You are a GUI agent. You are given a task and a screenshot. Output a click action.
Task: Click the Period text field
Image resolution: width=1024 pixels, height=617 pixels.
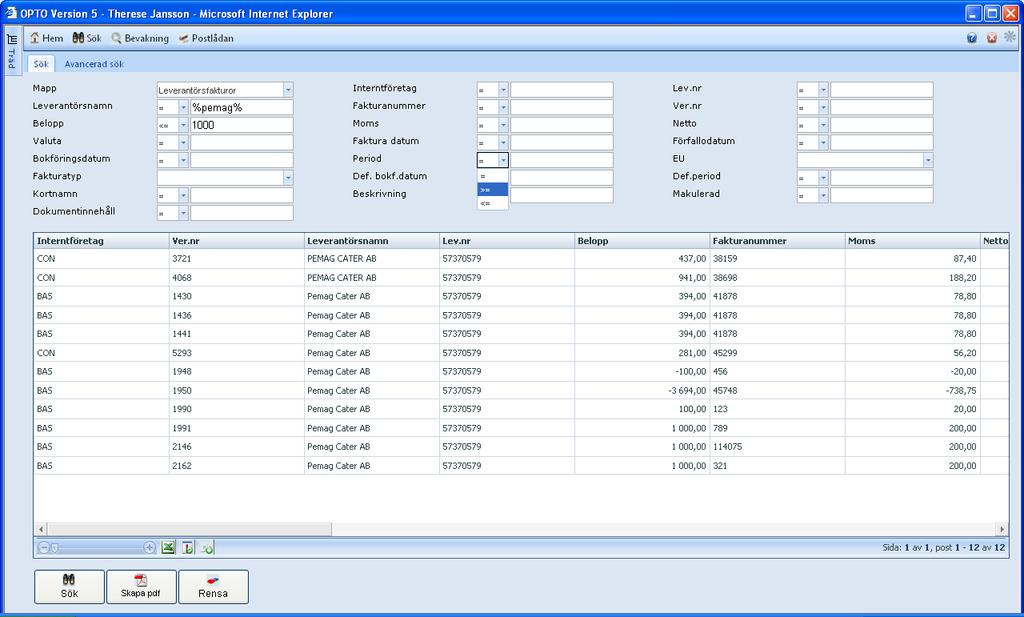tap(562, 160)
